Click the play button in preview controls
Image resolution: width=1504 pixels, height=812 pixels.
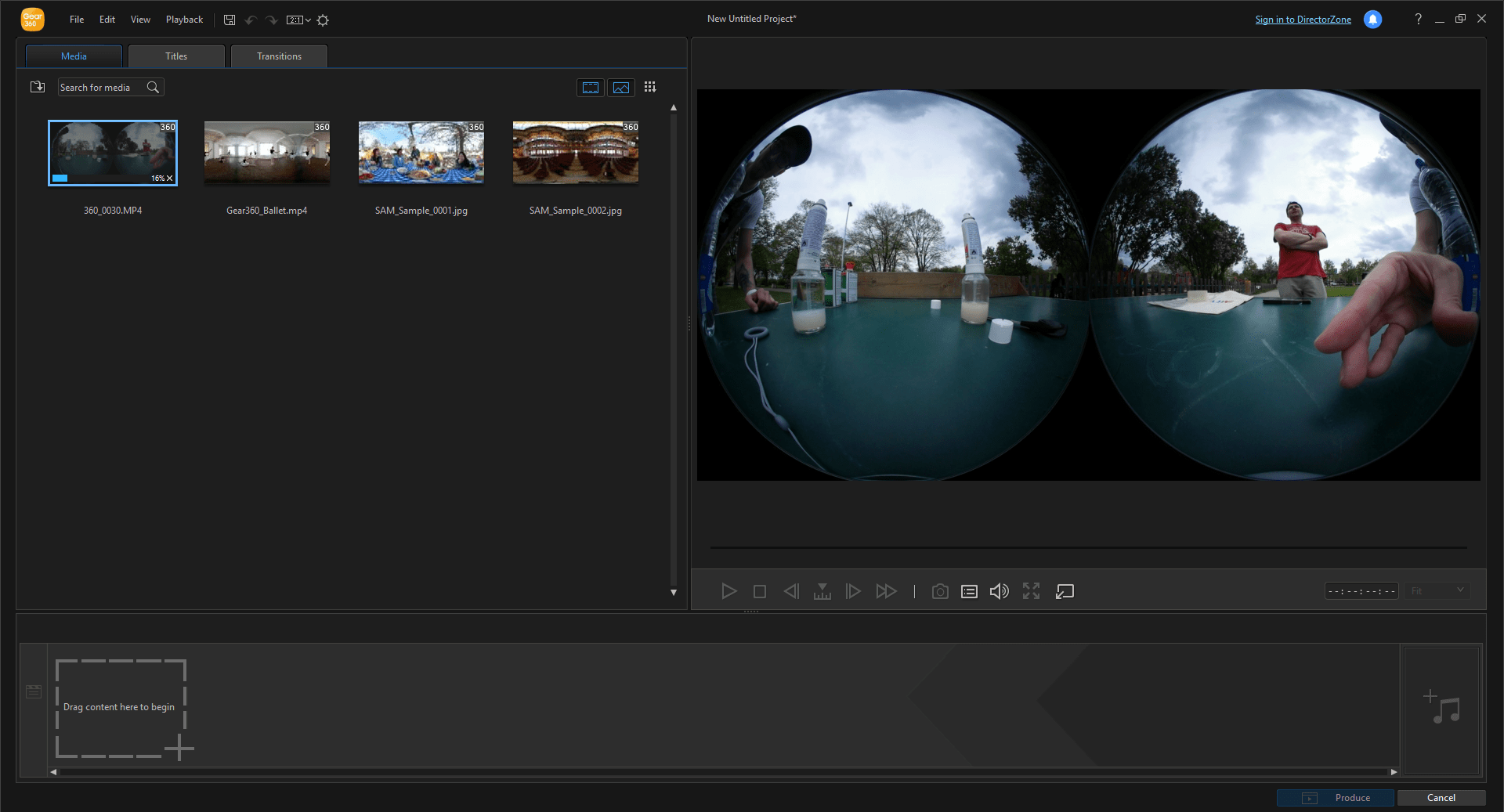click(x=728, y=591)
